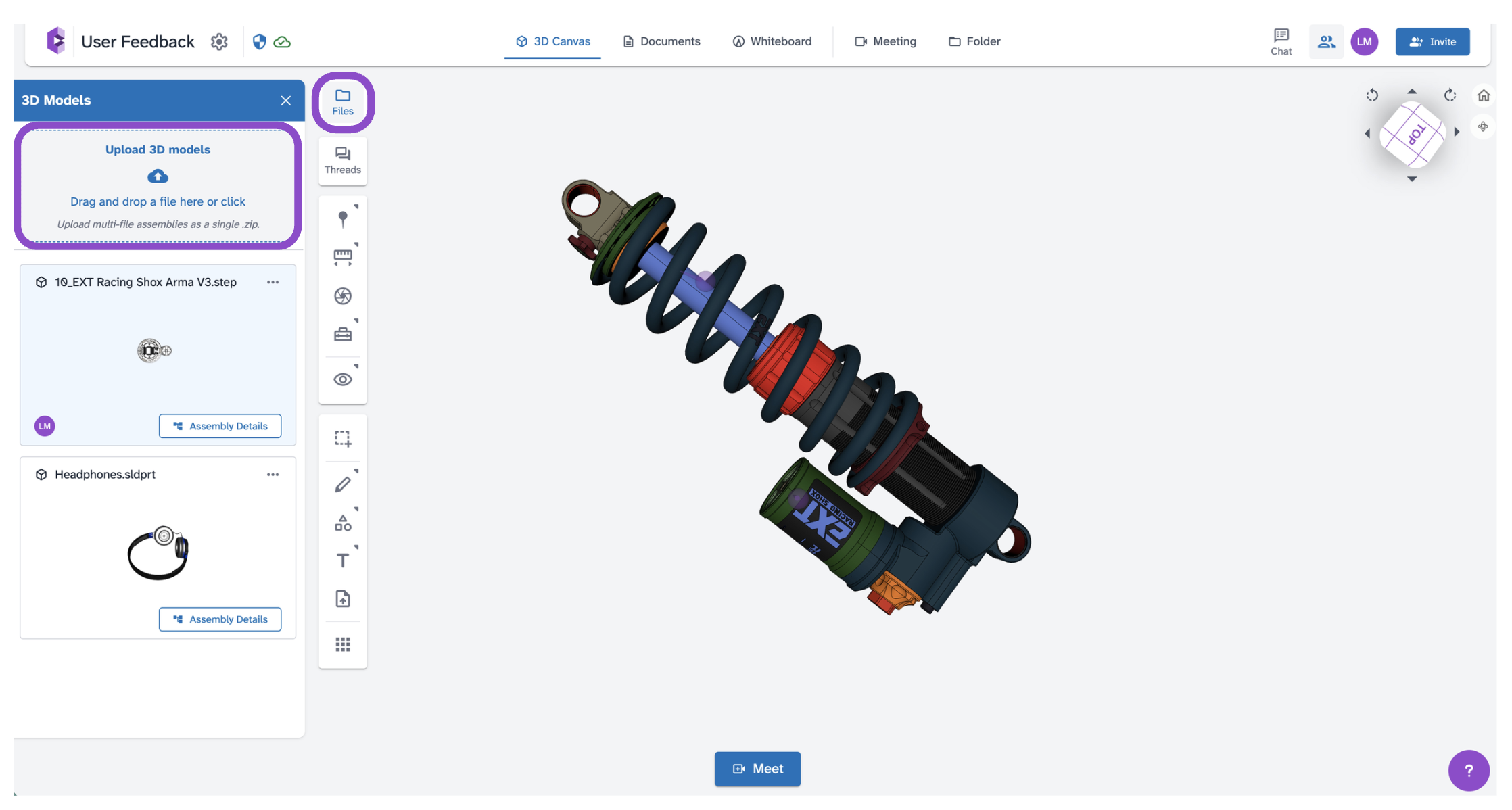The height and width of the screenshot is (810, 1512).
Task: Click the shock absorber model in canvas
Action: point(797,396)
